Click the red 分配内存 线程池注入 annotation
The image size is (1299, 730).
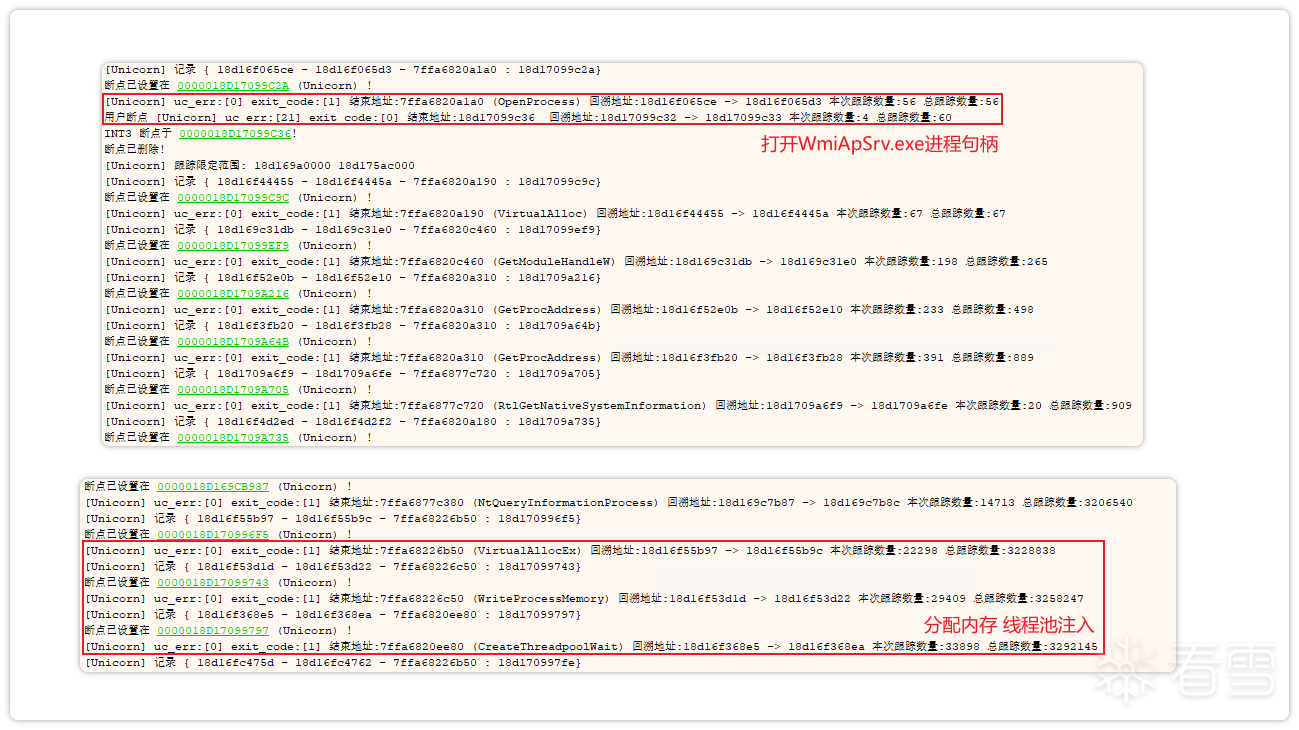[x=1008, y=625]
